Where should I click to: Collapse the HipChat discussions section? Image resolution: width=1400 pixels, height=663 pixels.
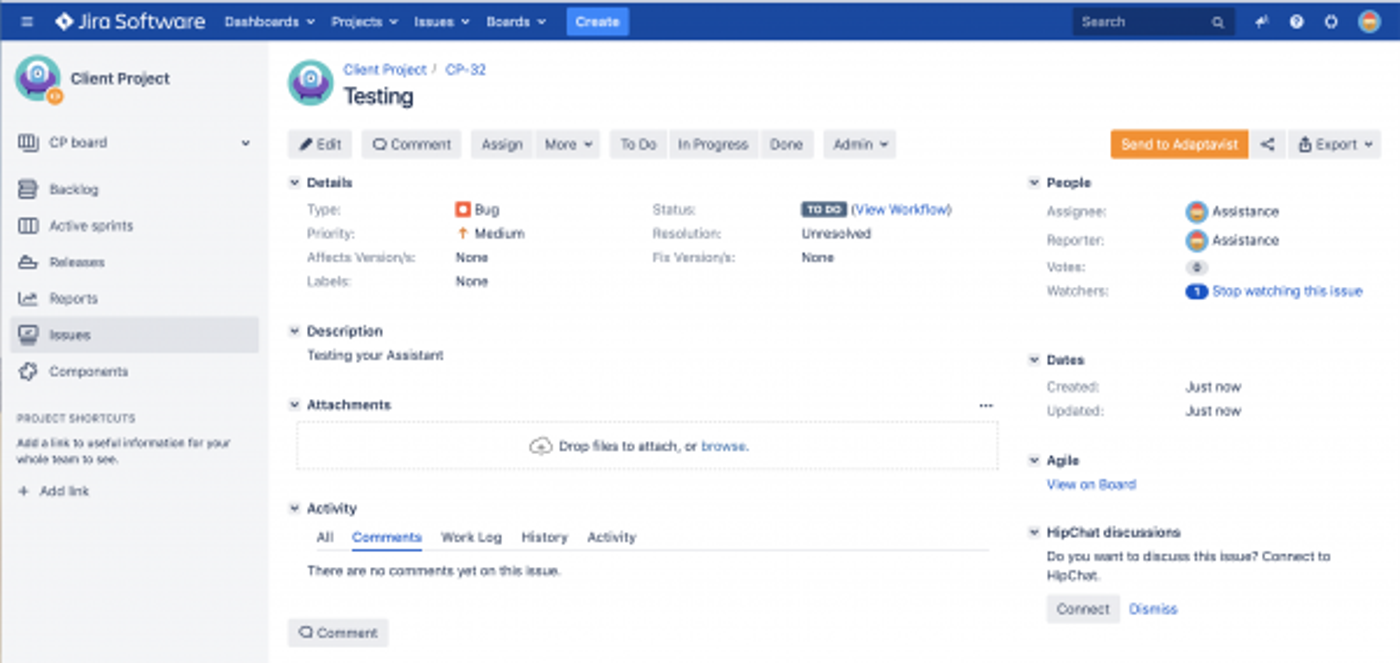click(x=1034, y=532)
